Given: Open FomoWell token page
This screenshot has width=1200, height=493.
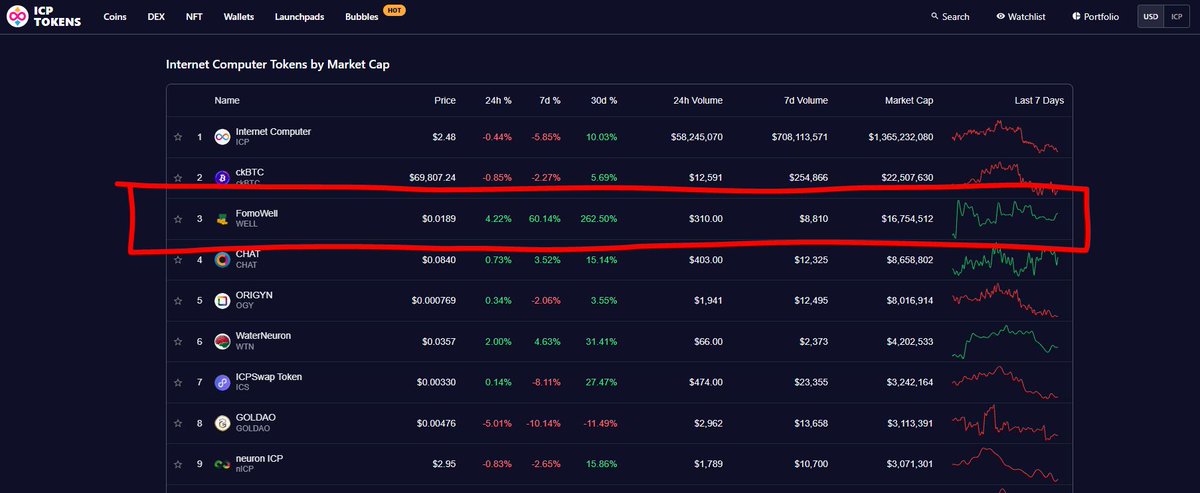Looking at the screenshot, I should [257, 213].
